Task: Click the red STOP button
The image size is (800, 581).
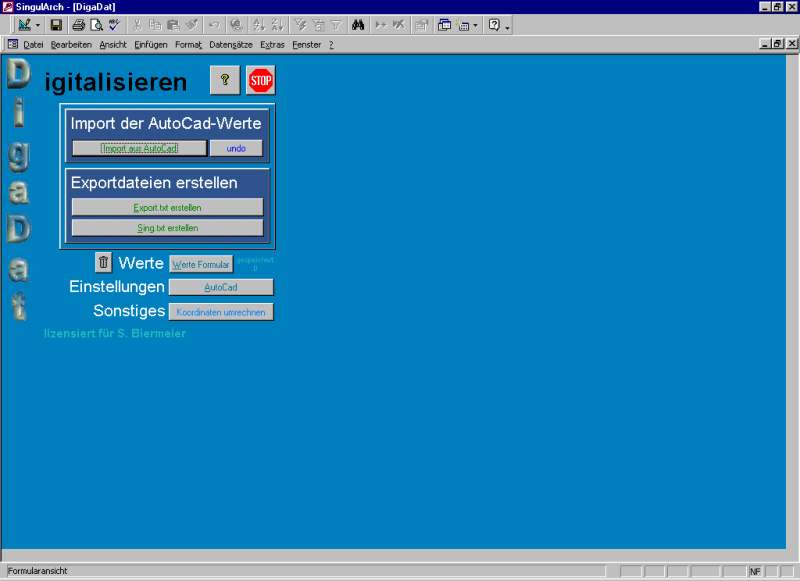Action: [260, 81]
